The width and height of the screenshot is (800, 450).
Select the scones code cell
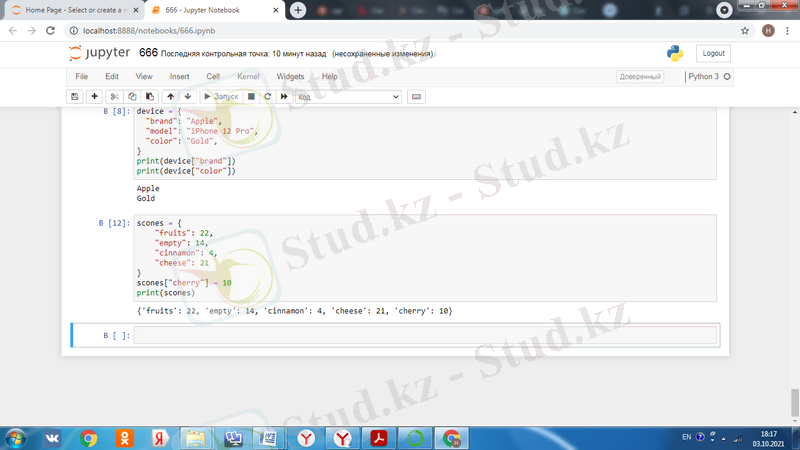(x=425, y=258)
